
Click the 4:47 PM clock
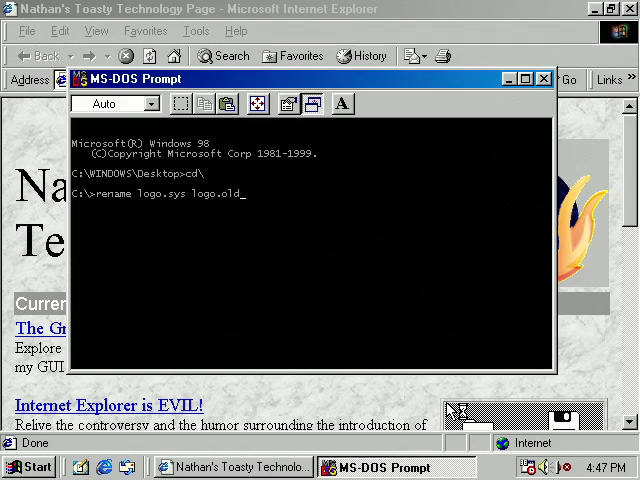click(606, 467)
